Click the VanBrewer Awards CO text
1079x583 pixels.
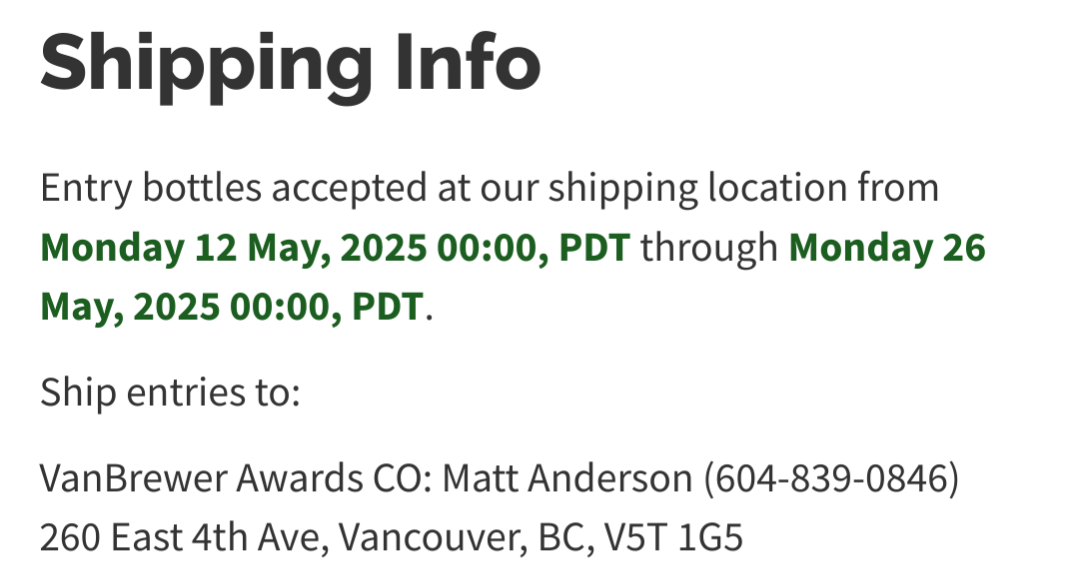(235, 478)
